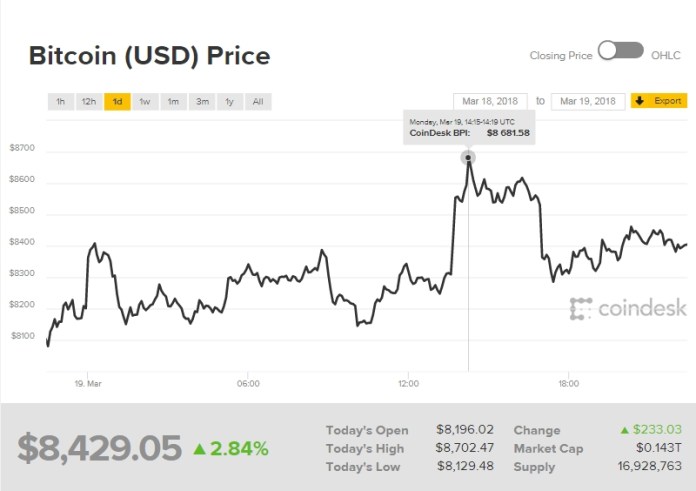This screenshot has height=491, width=696.
Task: Show the 3m price history
Action: click(x=202, y=101)
